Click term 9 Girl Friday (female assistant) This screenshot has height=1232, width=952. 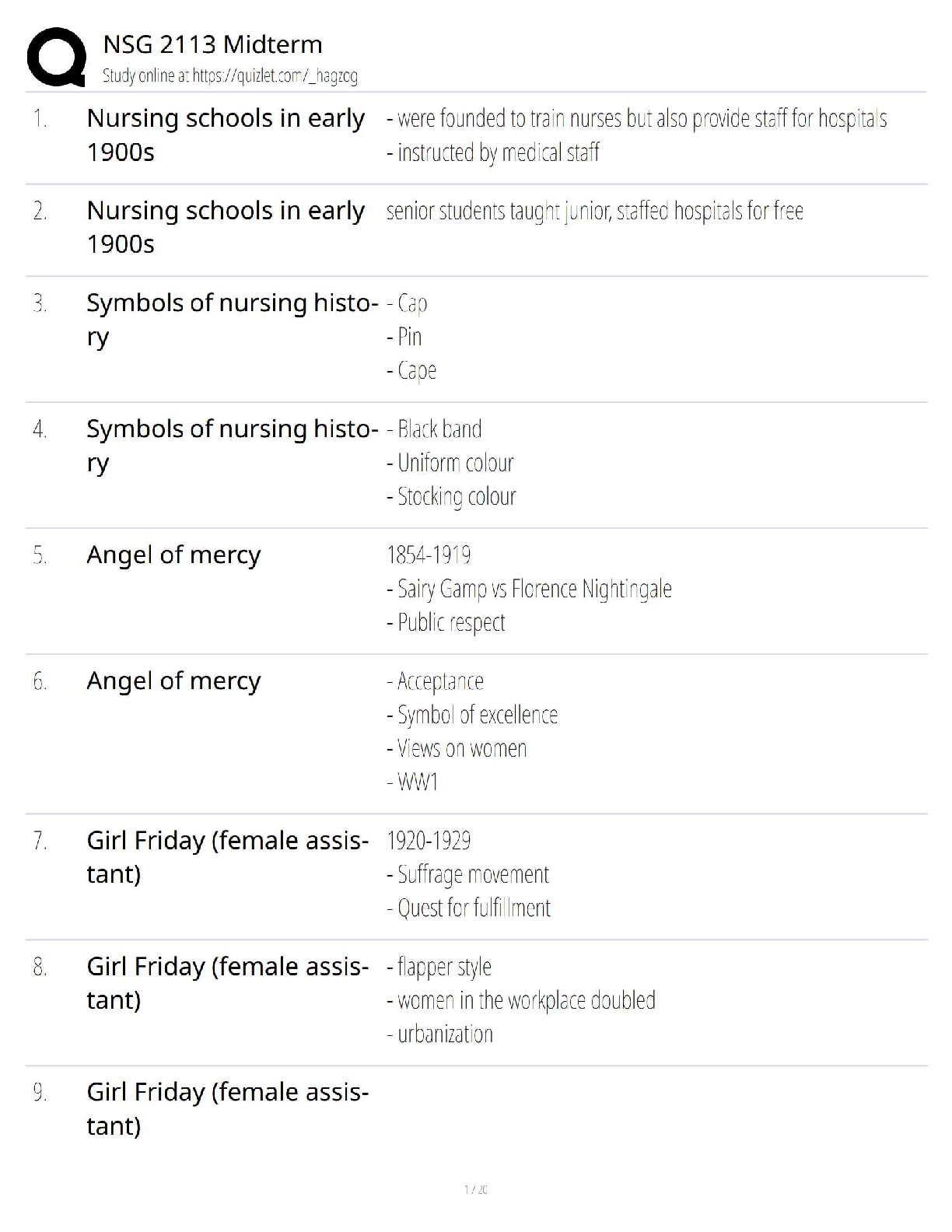227,1108
